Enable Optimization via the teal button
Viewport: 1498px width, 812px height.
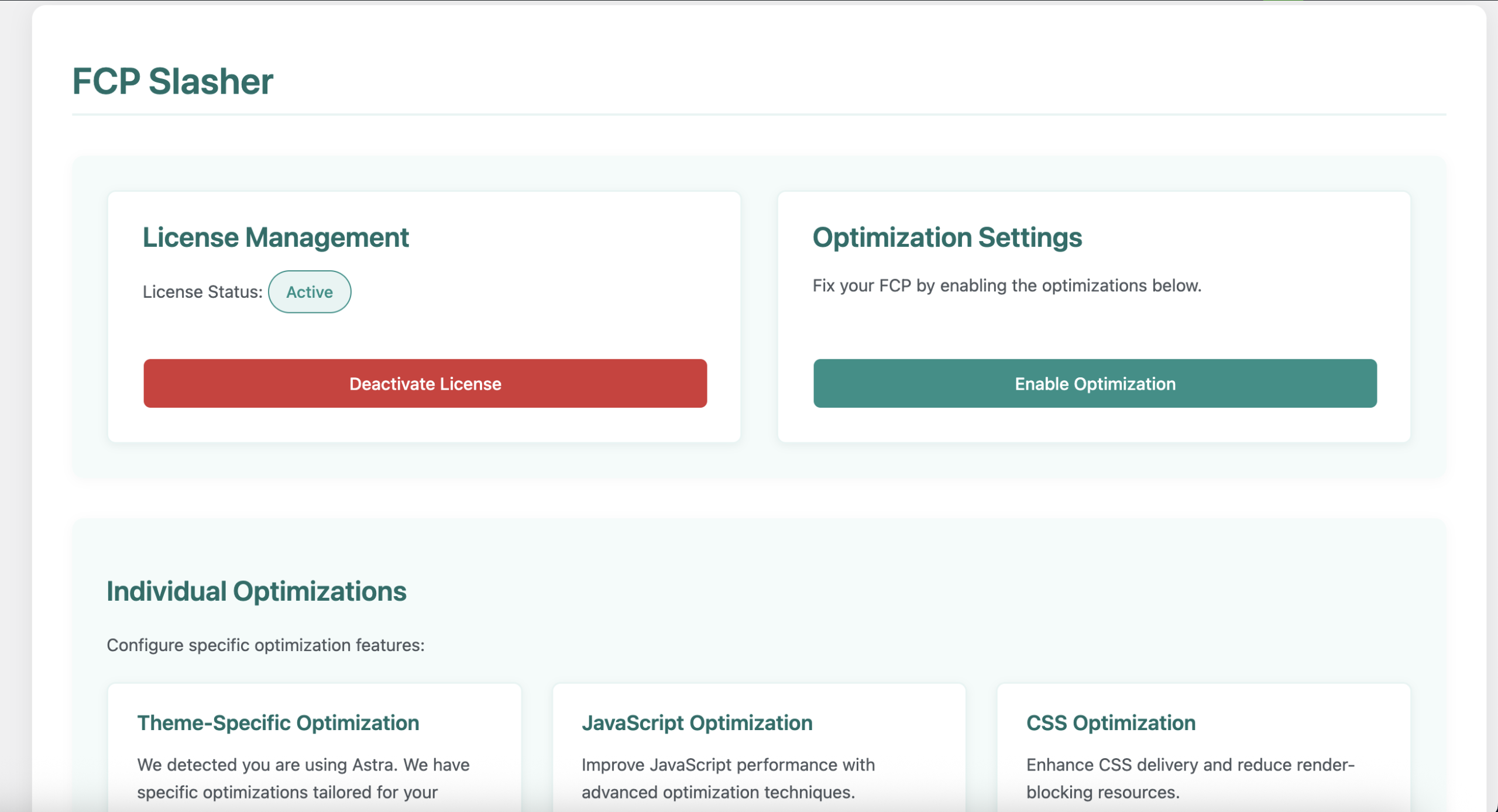coord(1094,383)
